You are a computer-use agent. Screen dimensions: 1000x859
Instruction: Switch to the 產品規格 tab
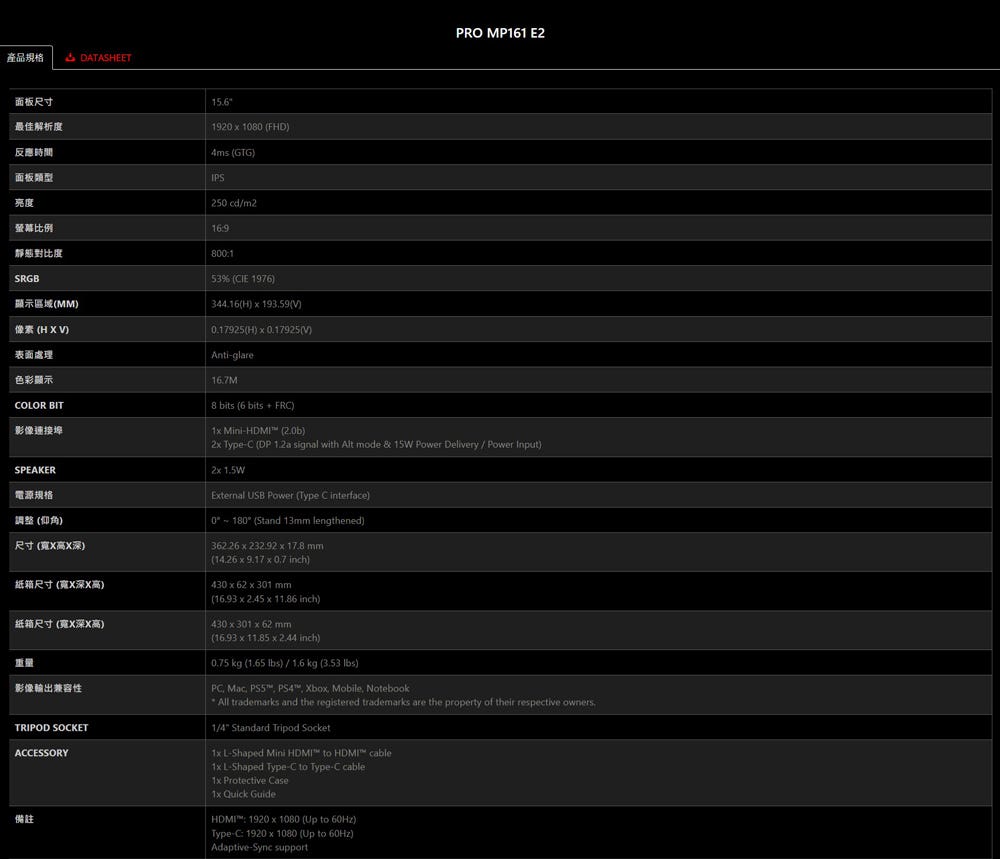point(26,57)
